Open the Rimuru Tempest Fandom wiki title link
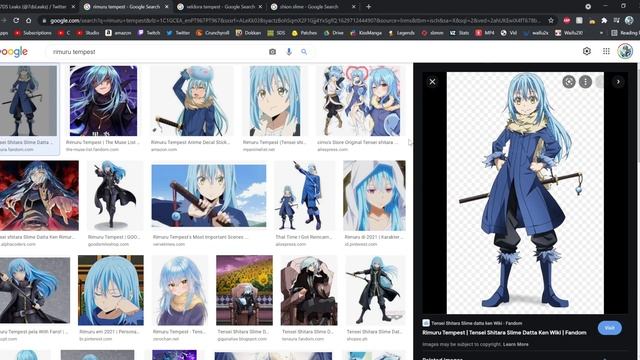 coord(504,333)
